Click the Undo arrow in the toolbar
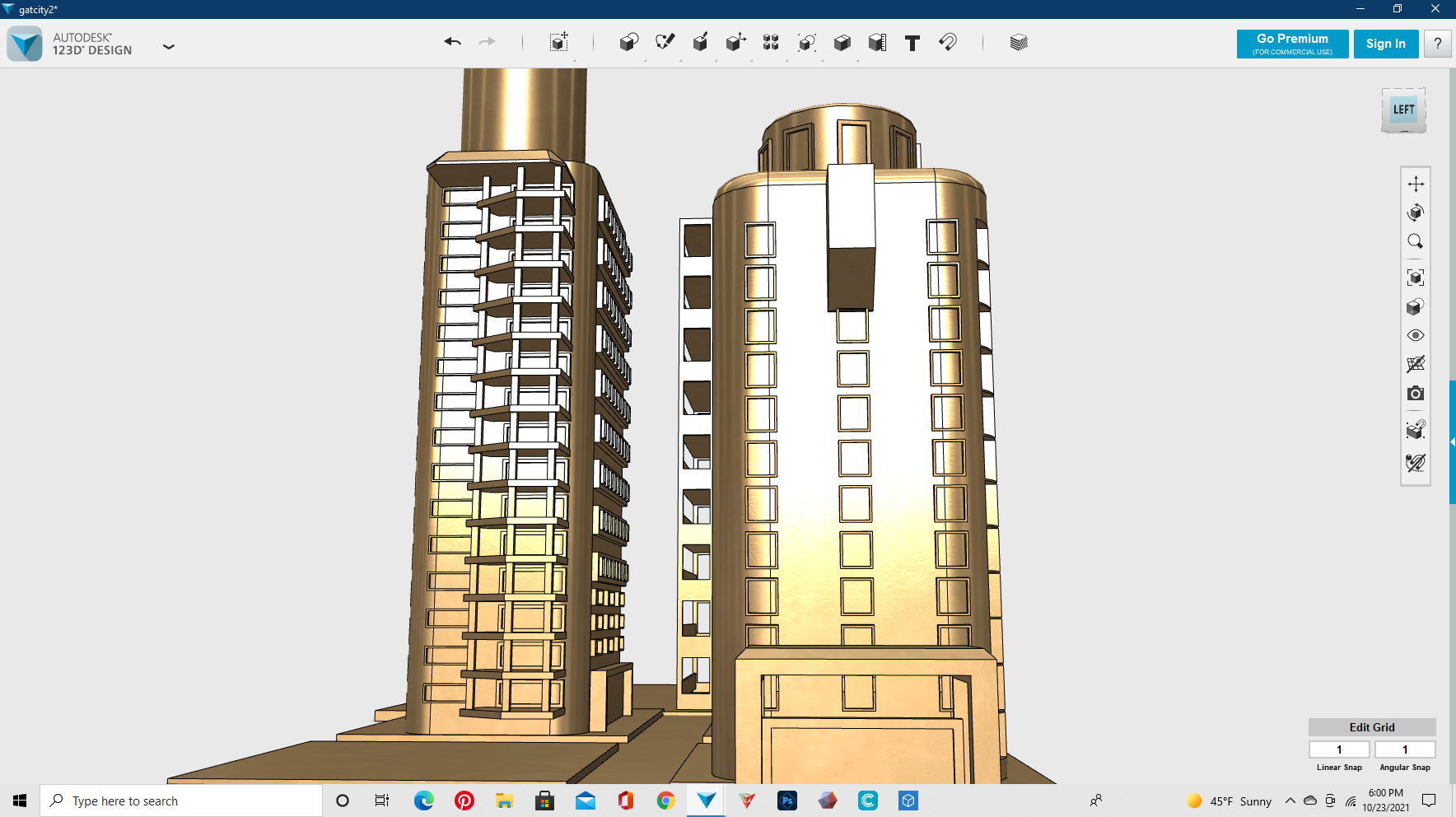1456x817 pixels. 452,42
